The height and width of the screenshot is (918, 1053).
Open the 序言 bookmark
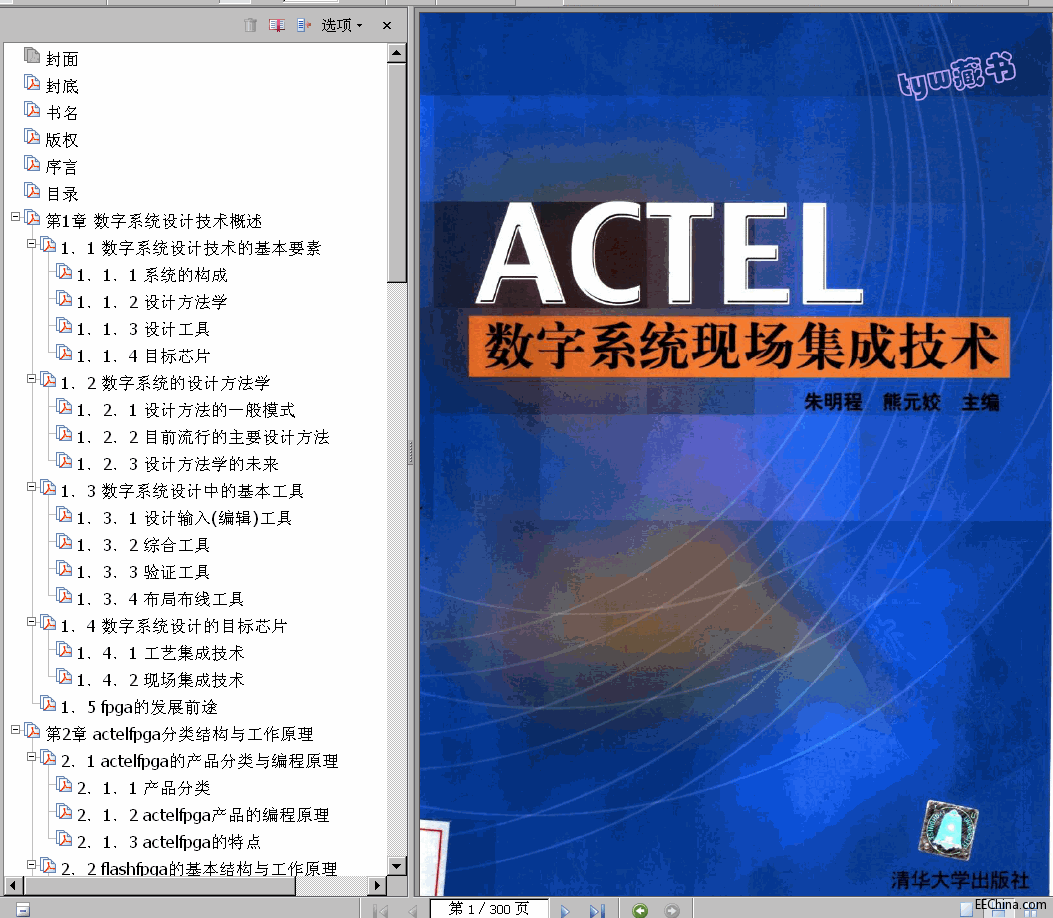click(x=62, y=167)
